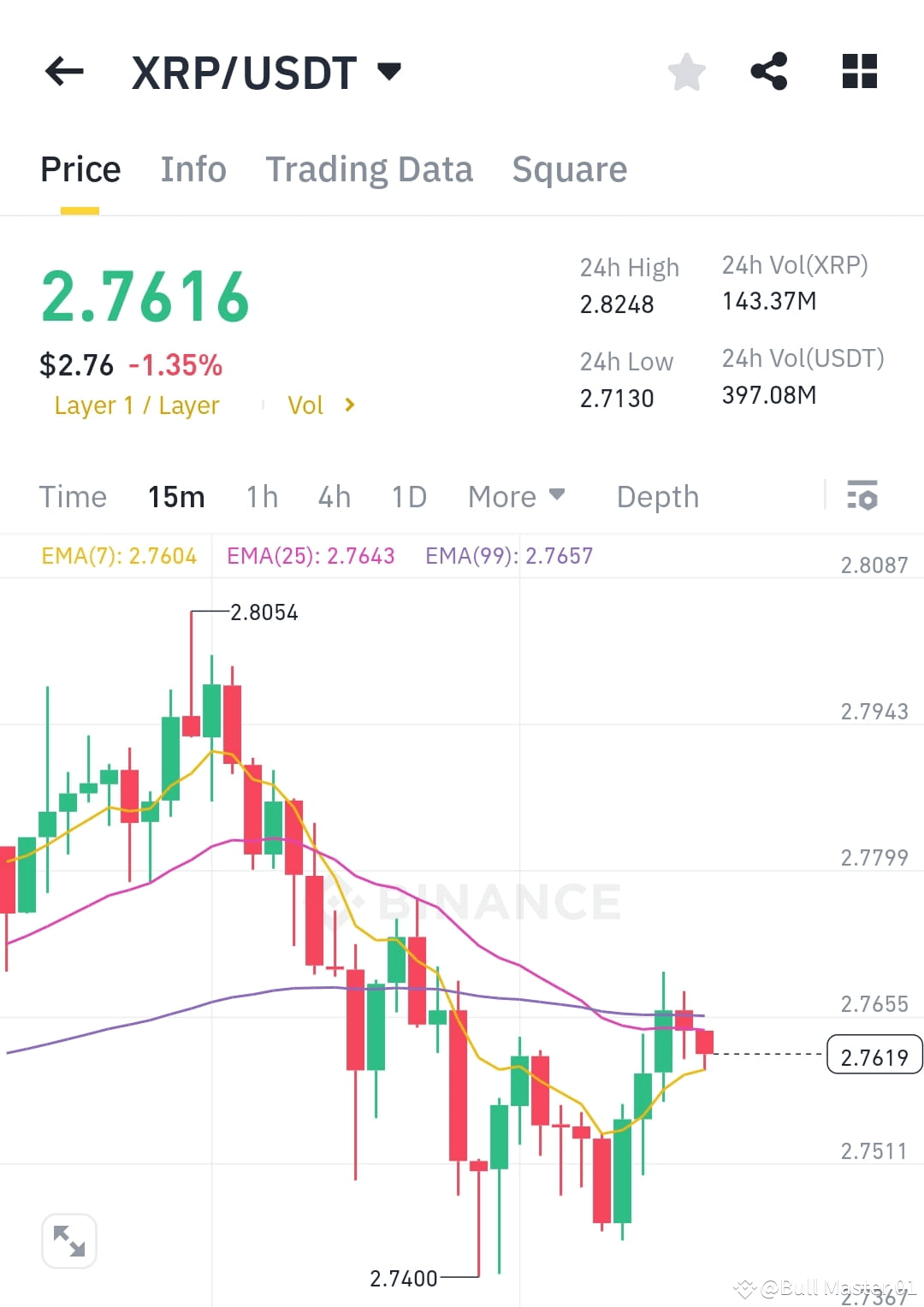924x1307 pixels.
Task: Open the share options via the share icon
Action: coord(770,72)
